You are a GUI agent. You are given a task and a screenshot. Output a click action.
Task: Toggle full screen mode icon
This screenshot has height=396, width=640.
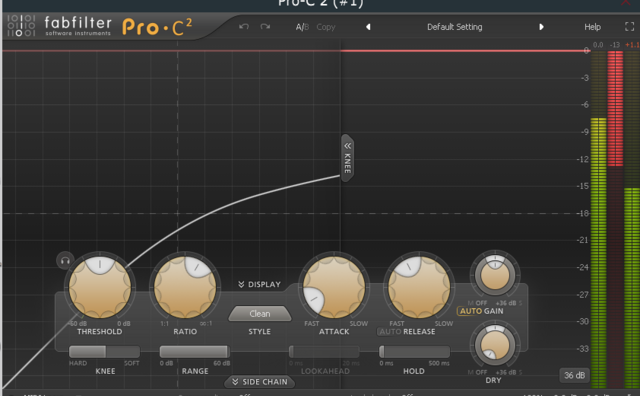629,27
